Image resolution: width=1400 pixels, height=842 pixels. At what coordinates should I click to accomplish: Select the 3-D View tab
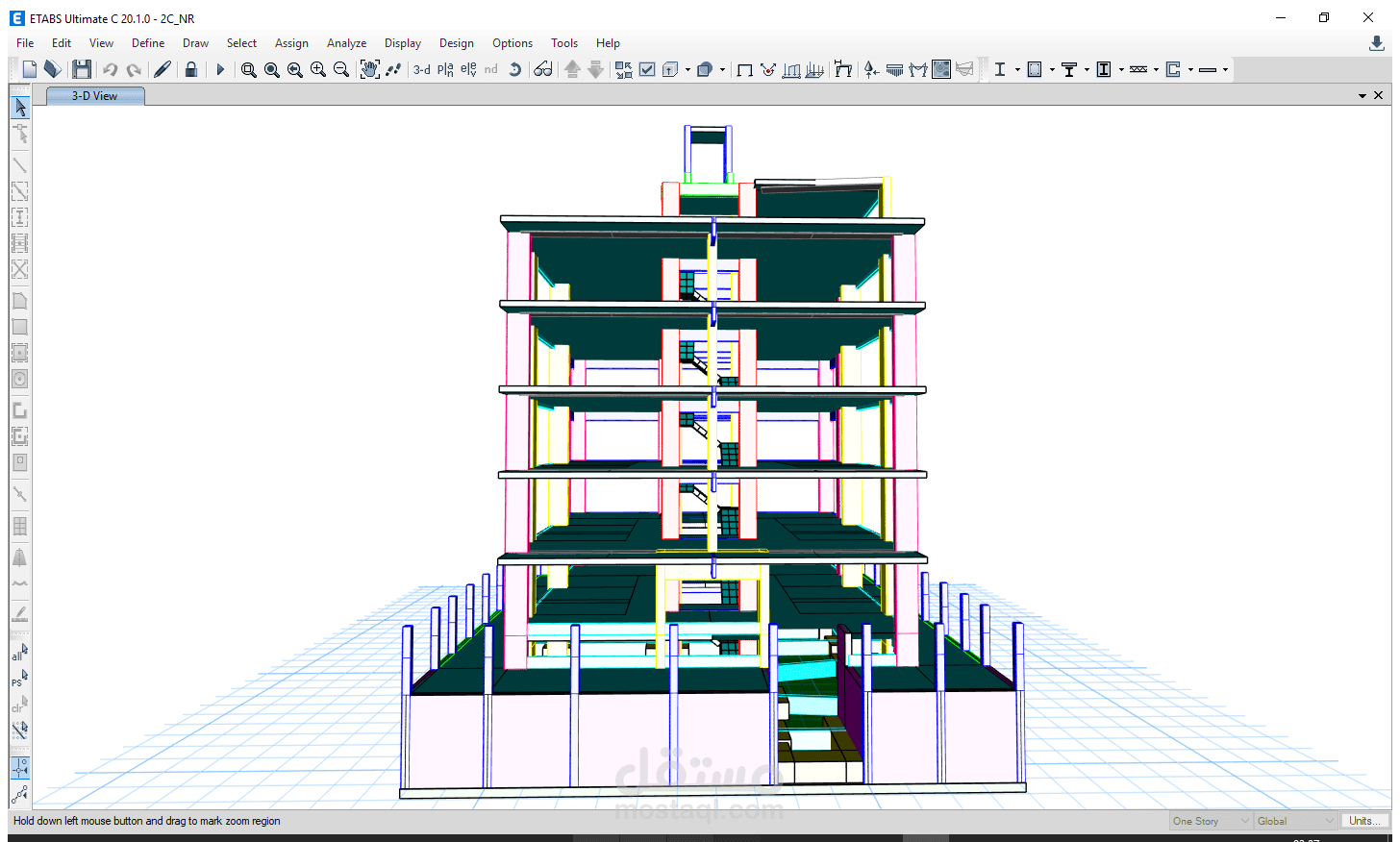tap(95, 96)
